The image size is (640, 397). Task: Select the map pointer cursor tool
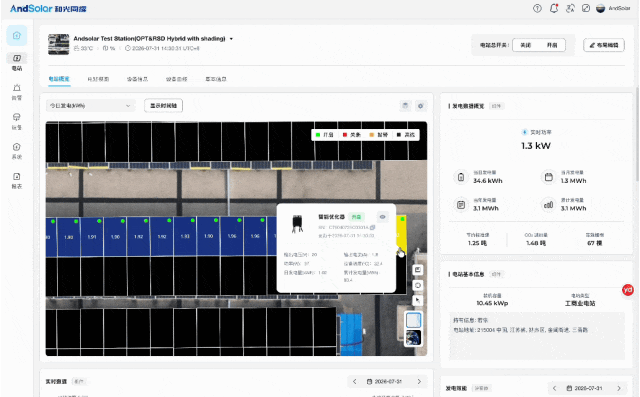click(418, 301)
